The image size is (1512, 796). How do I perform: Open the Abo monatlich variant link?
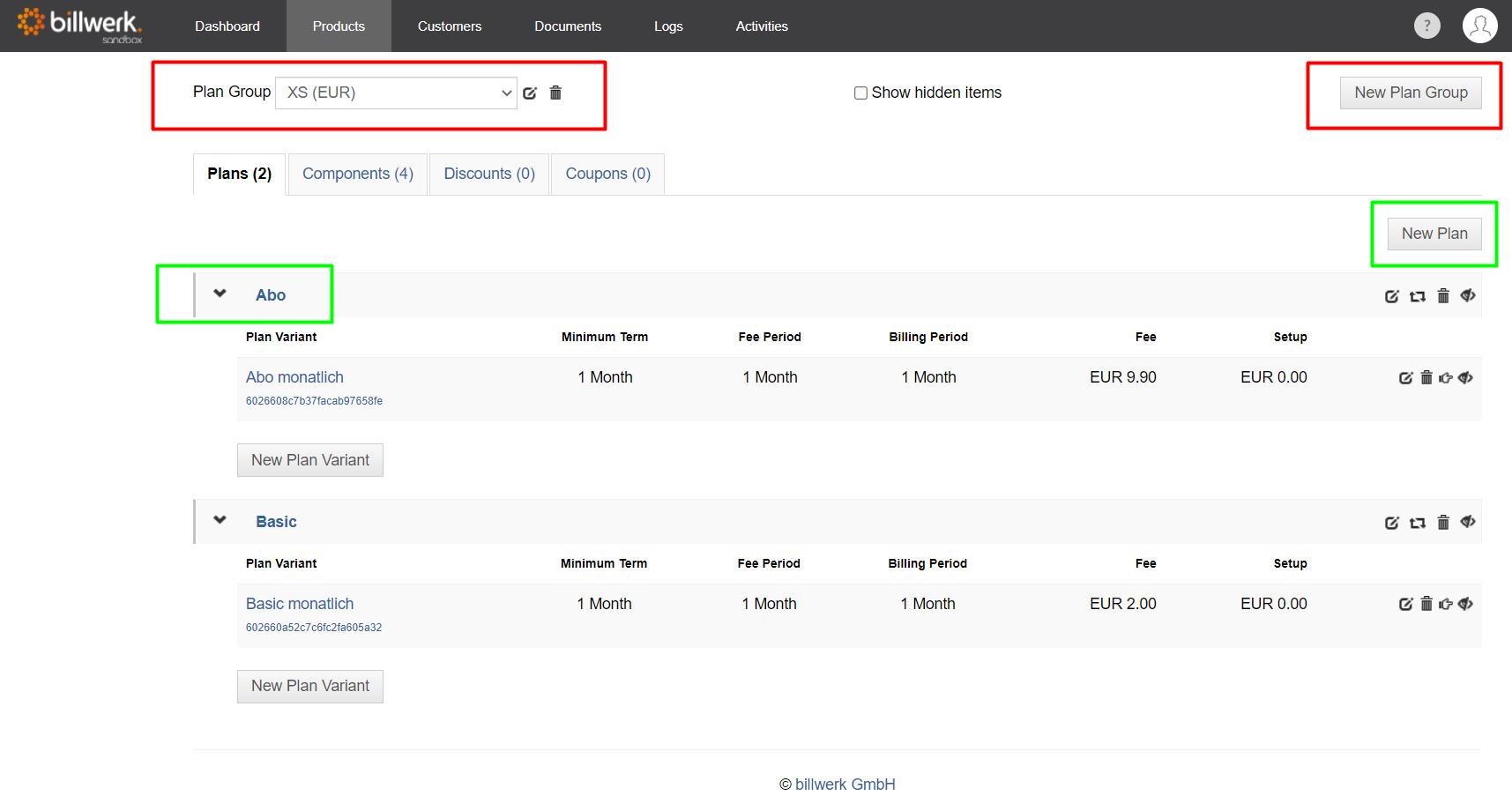[x=294, y=377]
